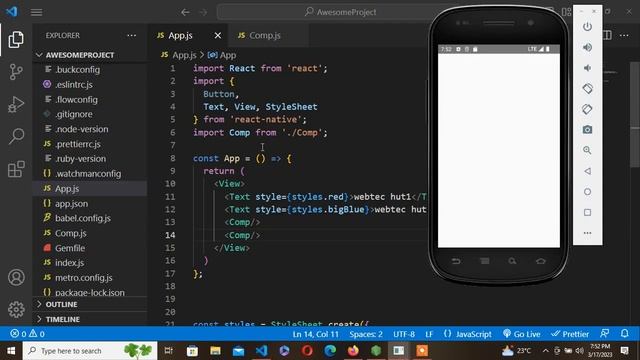Click the emulator home circle button
The image size is (640, 360).
(587, 192)
